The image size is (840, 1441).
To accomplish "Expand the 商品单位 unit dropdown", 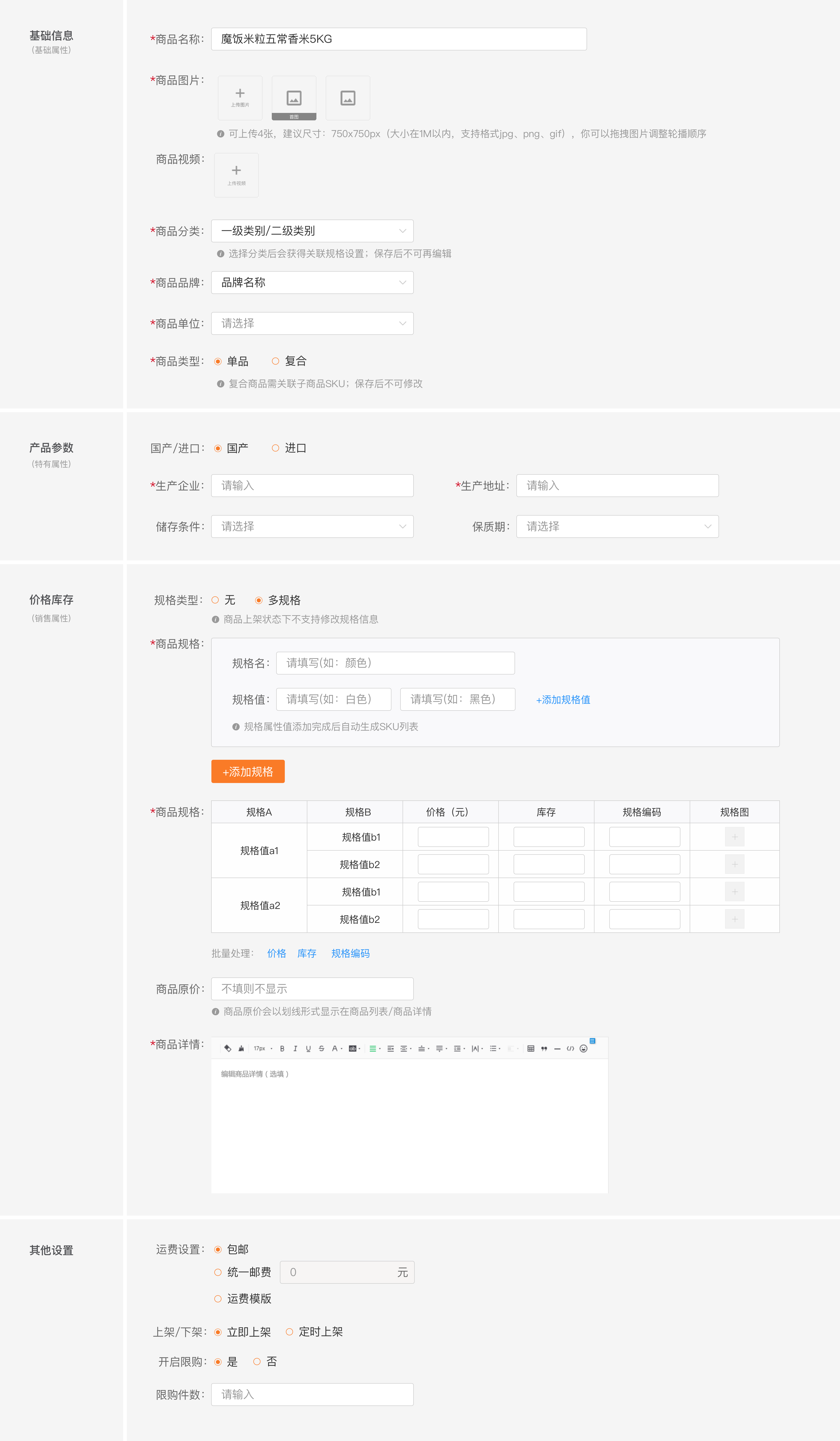I will (x=312, y=324).
